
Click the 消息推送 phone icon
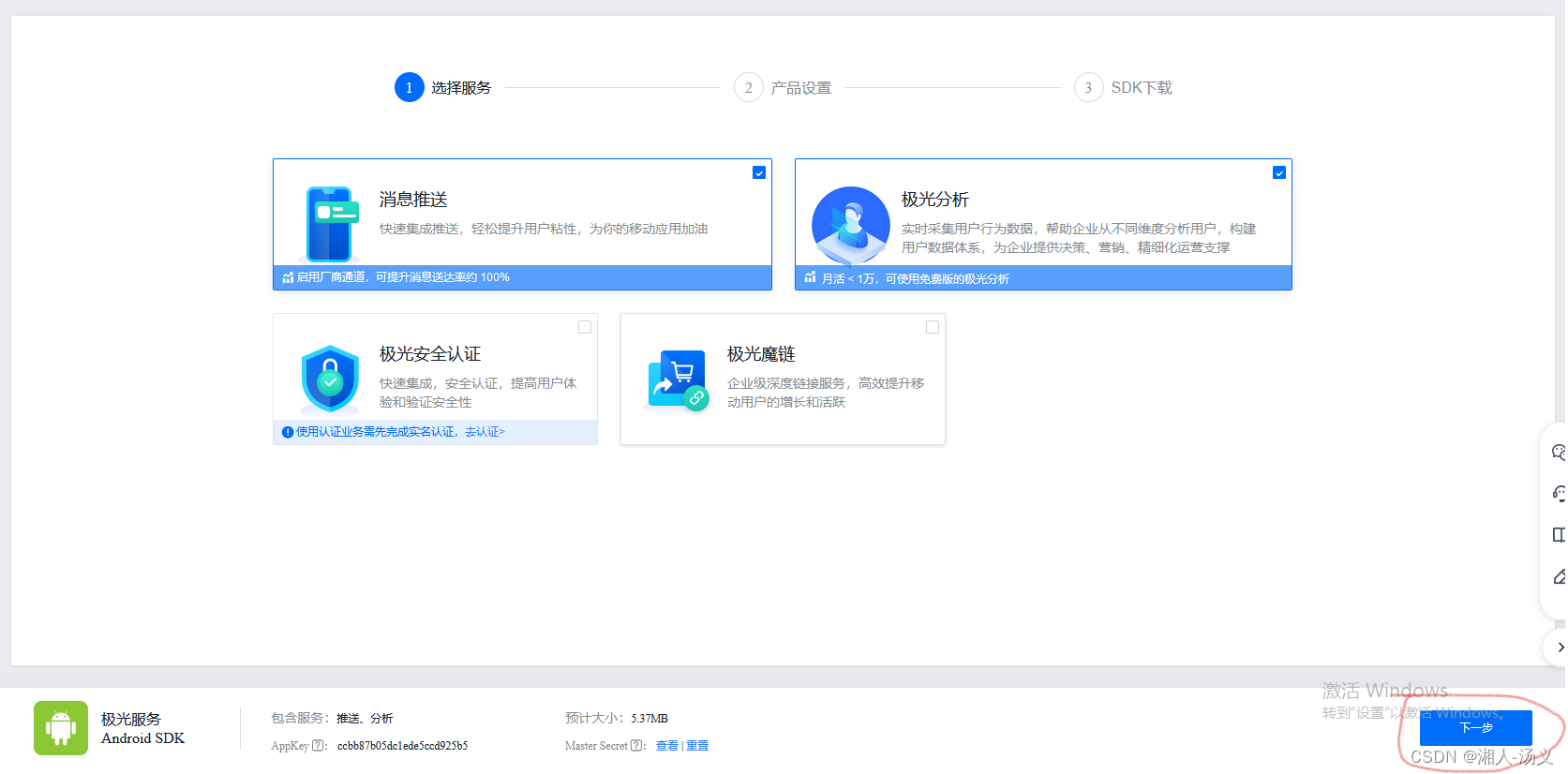coord(332,223)
